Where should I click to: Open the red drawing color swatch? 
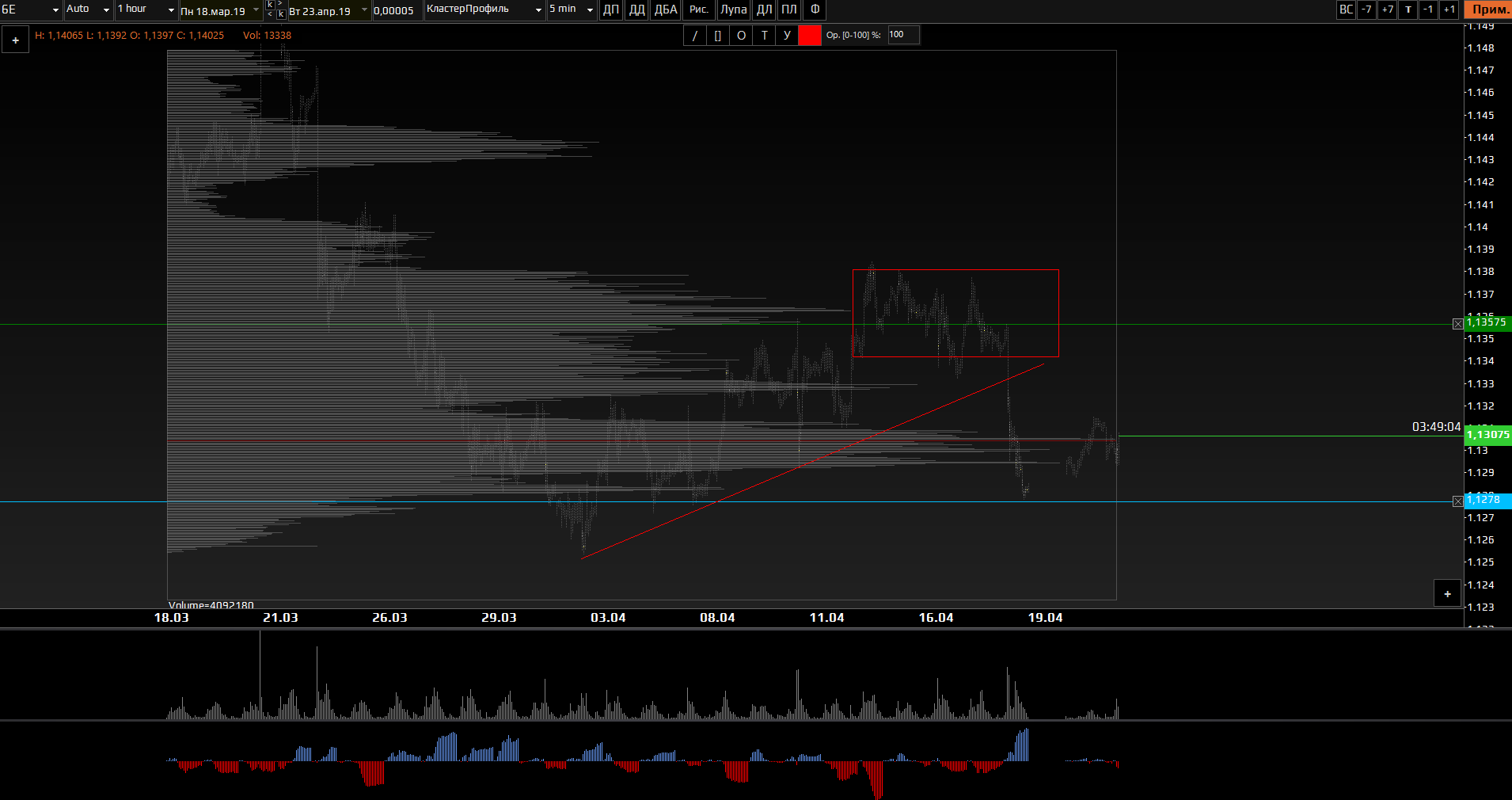point(810,36)
